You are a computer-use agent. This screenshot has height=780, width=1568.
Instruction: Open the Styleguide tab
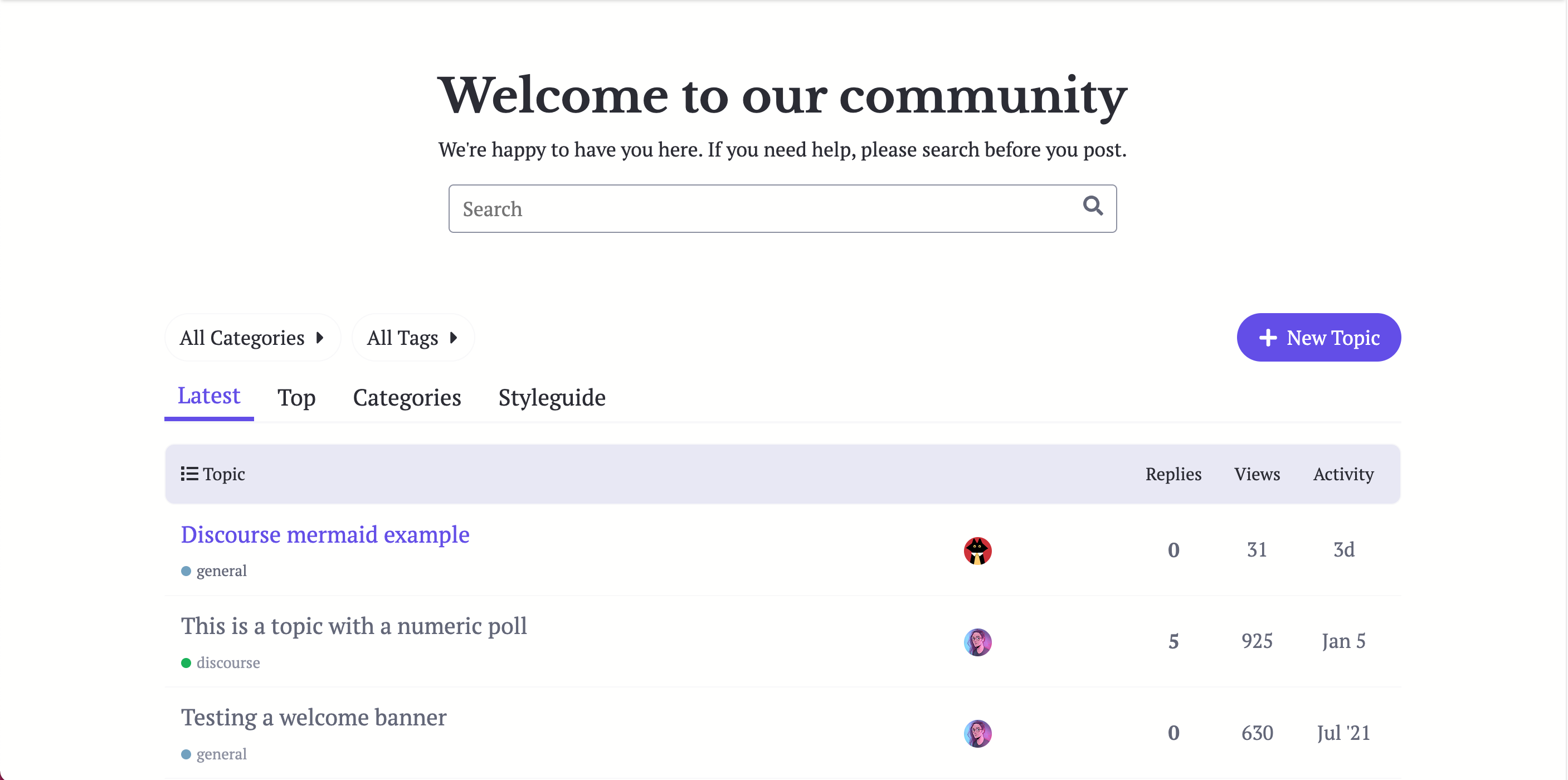tap(552, 398)
